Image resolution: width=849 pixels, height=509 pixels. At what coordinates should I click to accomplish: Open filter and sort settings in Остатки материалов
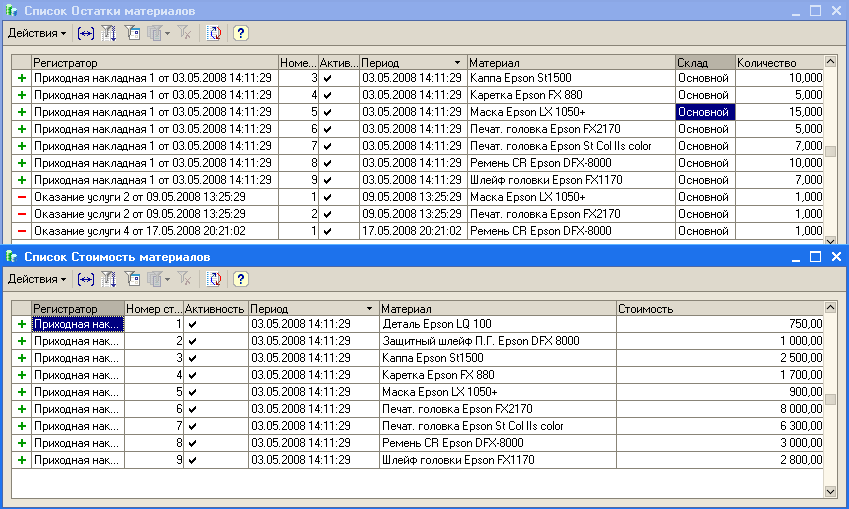pos(109,34)
